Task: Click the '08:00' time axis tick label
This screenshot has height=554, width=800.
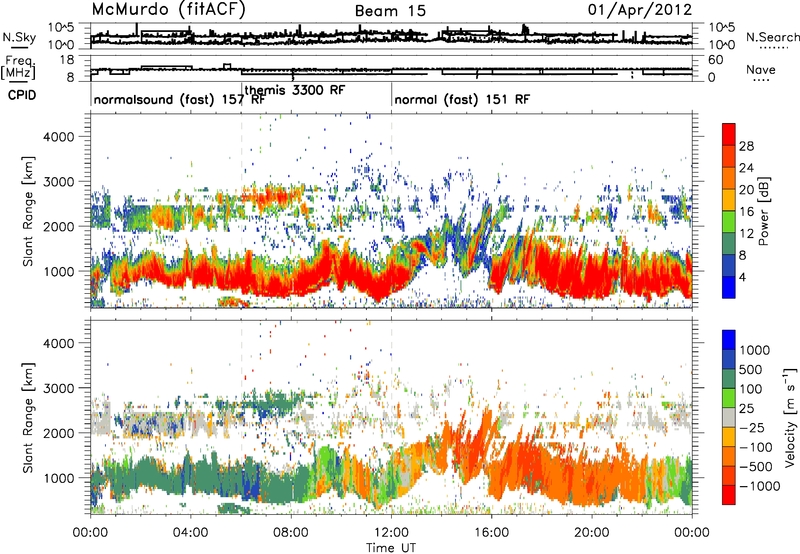Action: pyautogui.click(x=291, y=533)
